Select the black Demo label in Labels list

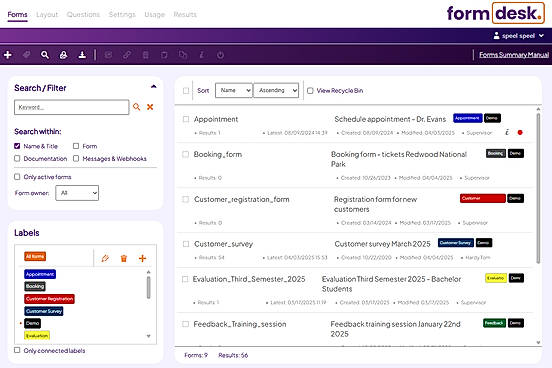(x=32, y=323)
